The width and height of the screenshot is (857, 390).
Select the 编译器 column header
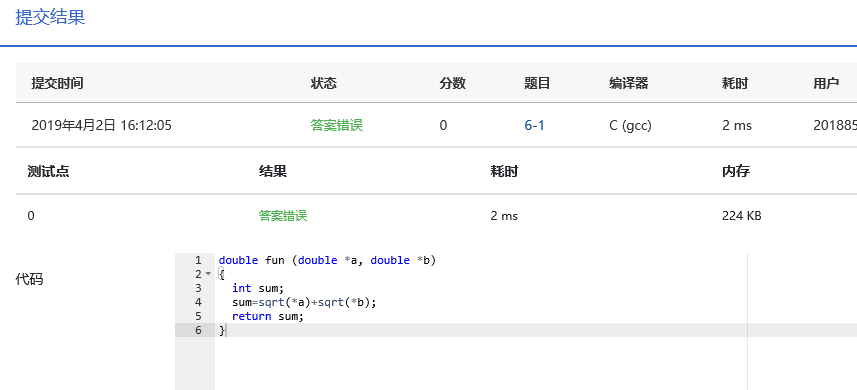(x=629, y=84)
